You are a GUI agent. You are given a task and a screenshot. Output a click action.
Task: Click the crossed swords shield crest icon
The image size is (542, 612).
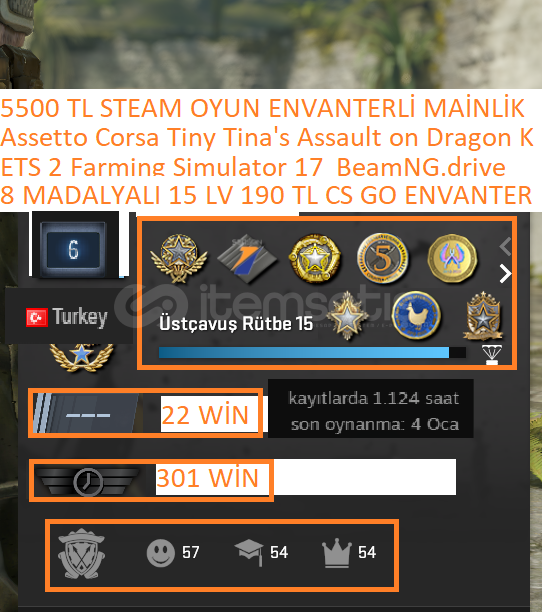82,553
